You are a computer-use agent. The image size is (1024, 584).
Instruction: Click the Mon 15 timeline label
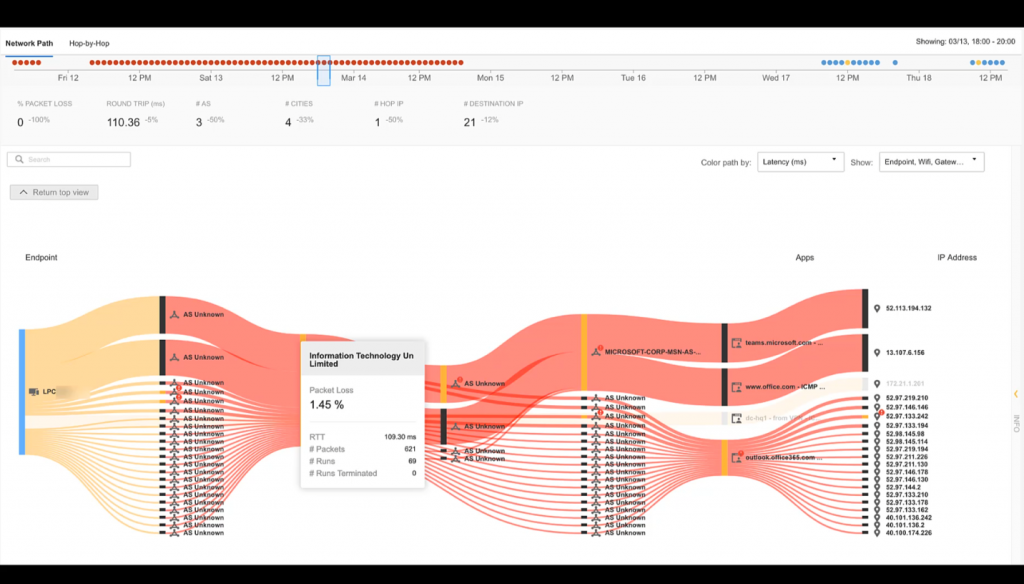coord(490,78)
